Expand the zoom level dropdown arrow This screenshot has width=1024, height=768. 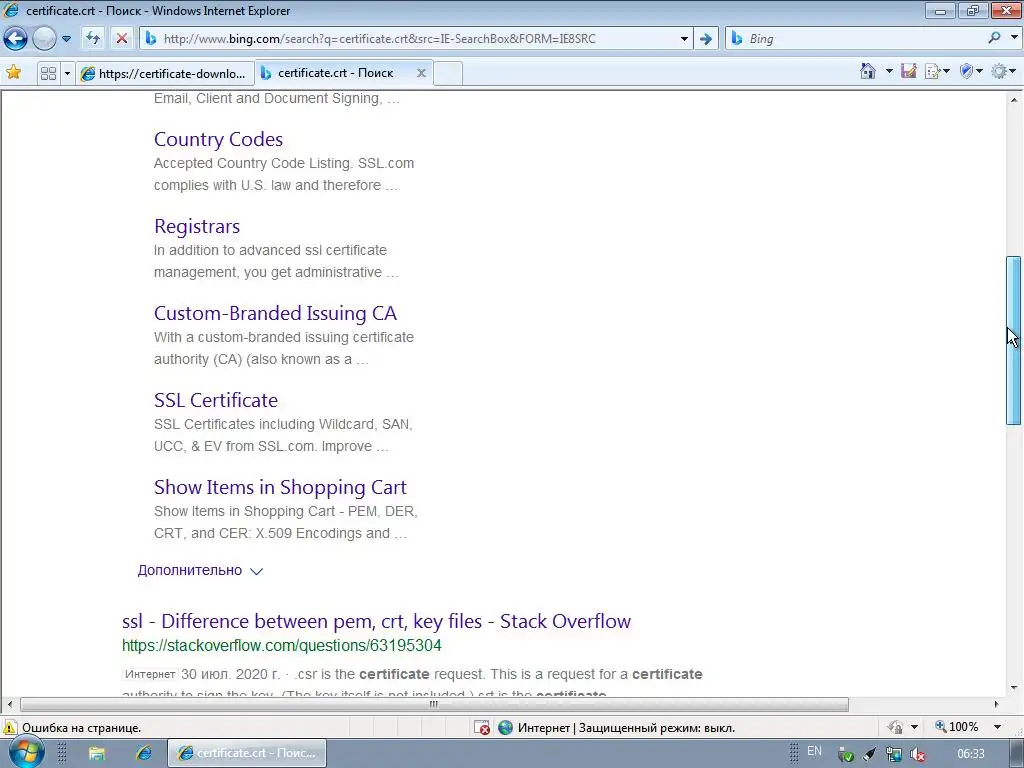[997, 727]
